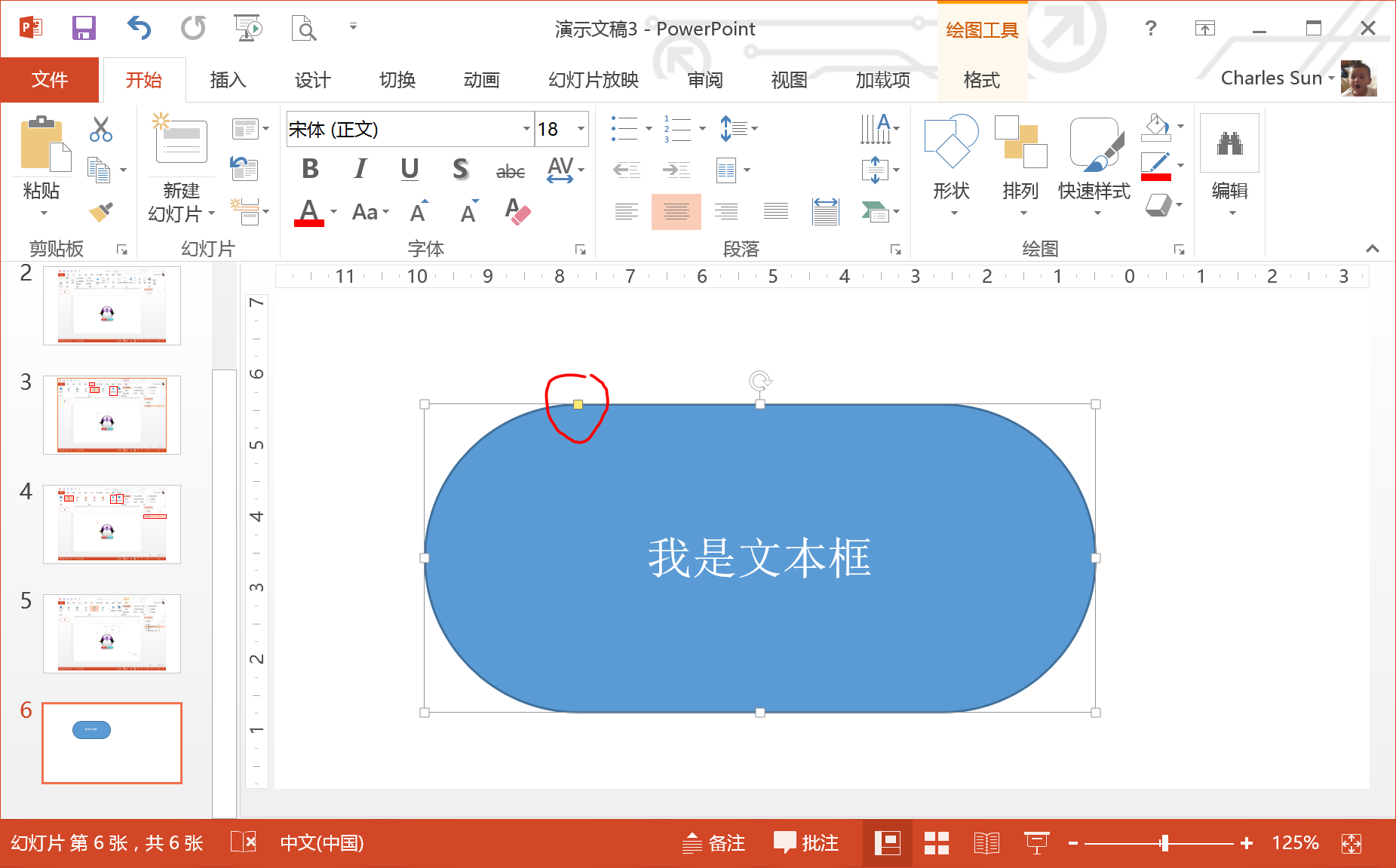
Task: Select slide 5 thumbnail
Action: coord(112,633)
